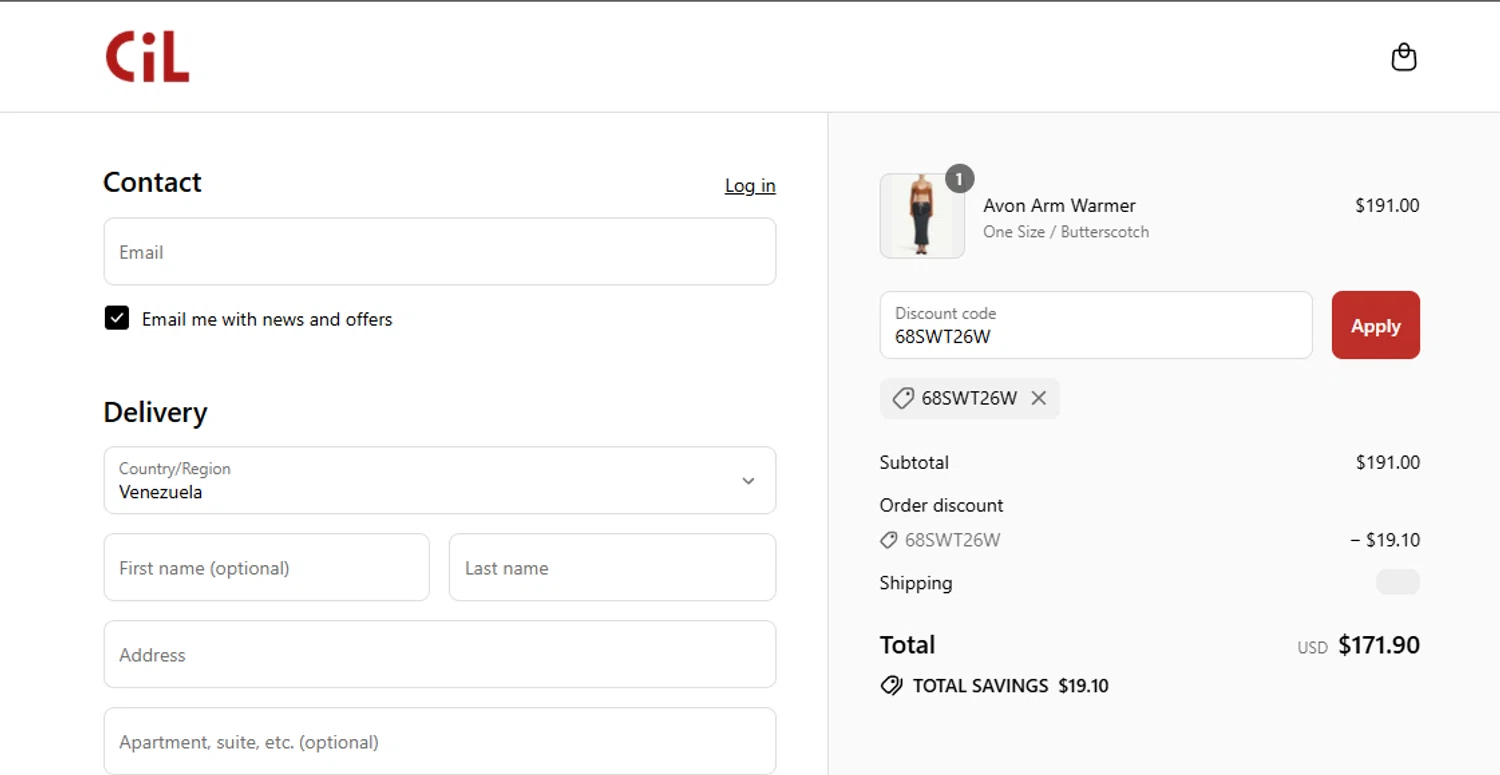Click the Total Savings tag icon
This screenshot has height=775, width=1500.
click(891, 686)
